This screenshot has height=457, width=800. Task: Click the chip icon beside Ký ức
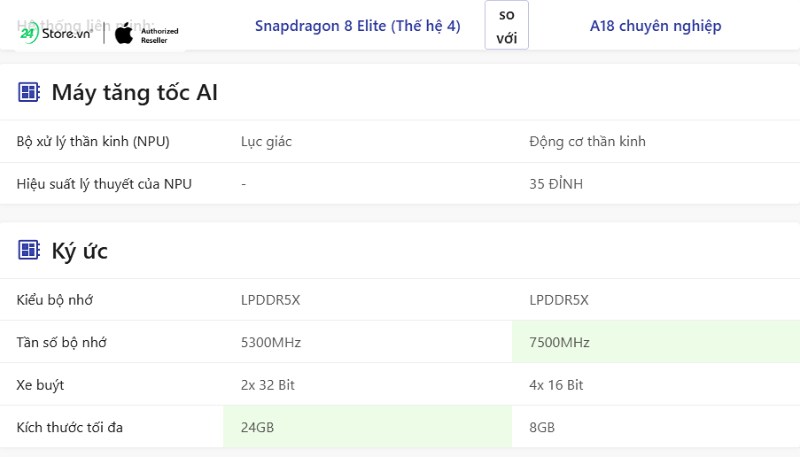tap(29, 250)
